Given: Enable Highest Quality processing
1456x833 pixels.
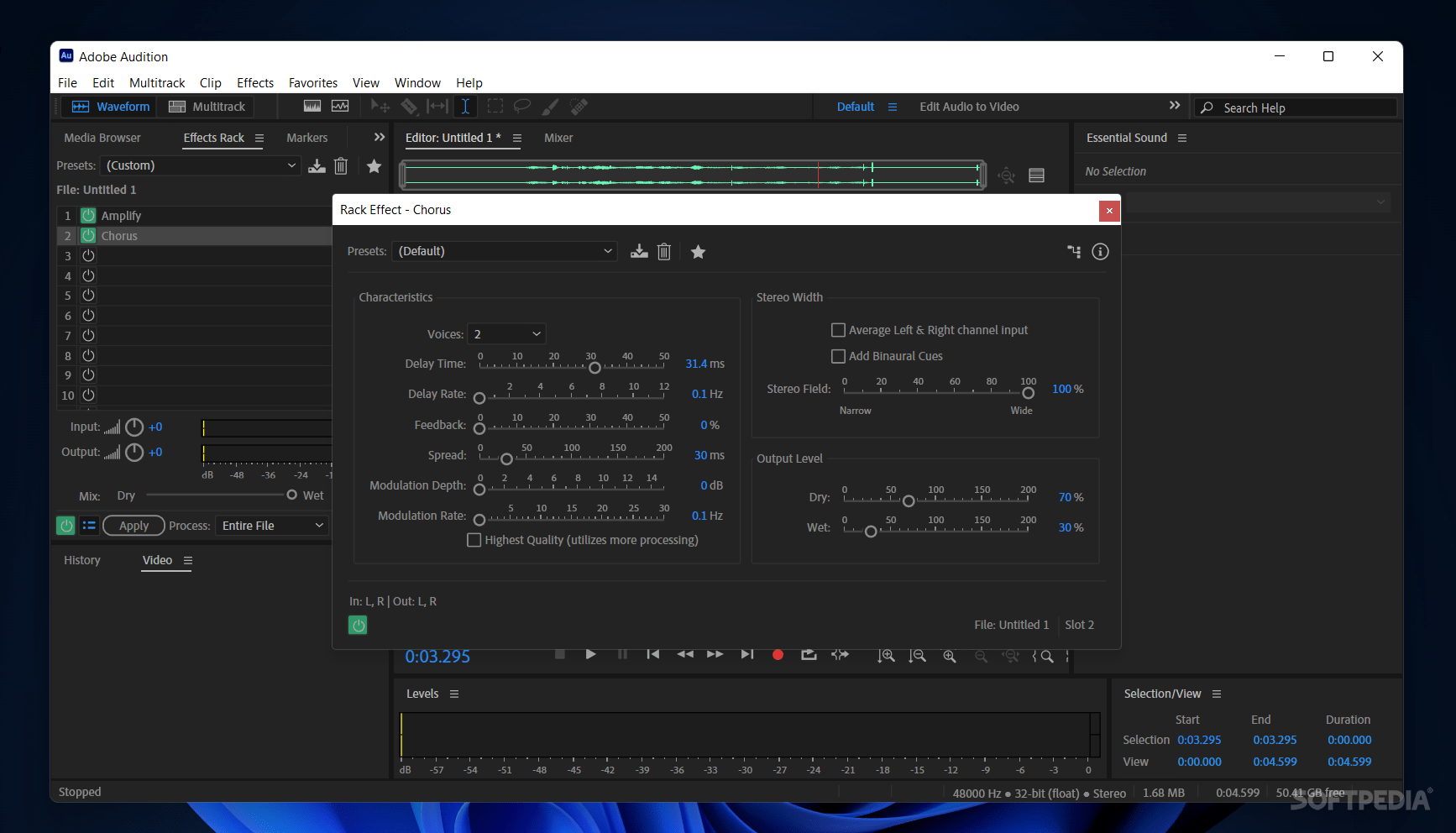Looking at the screenshot, I should click(474, 540).
